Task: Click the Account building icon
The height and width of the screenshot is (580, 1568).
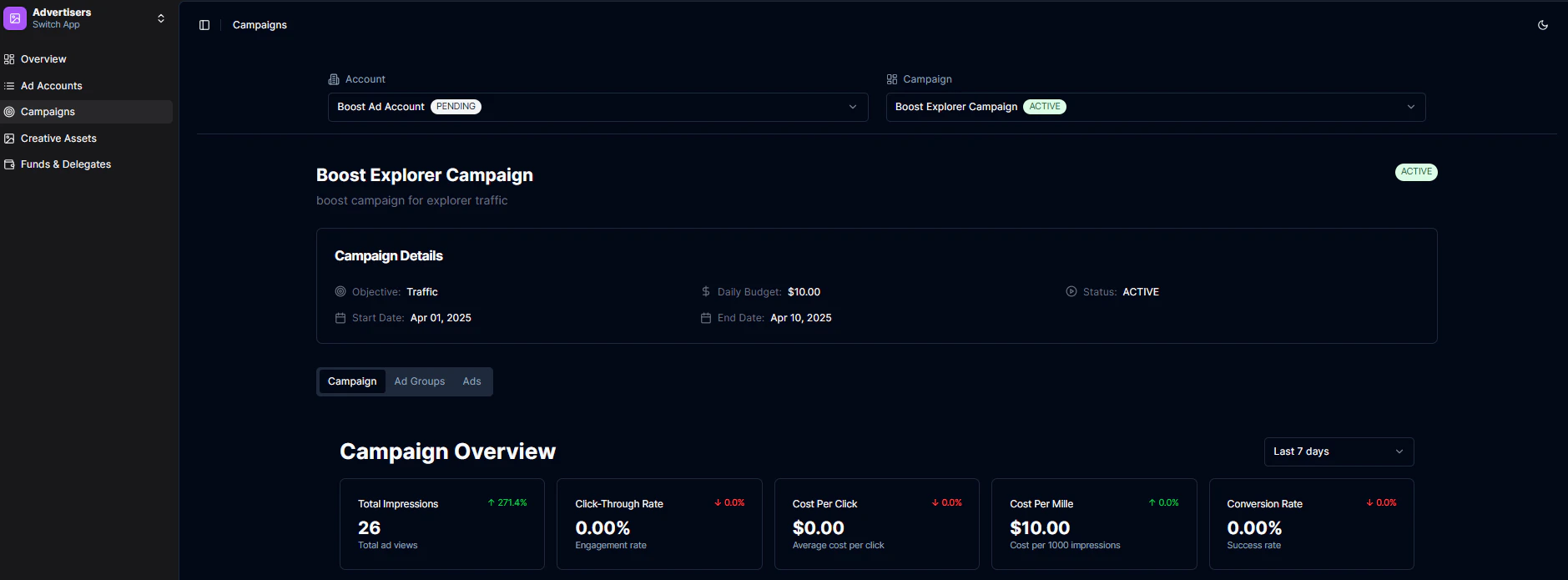Action: click(x=334, y=79)
